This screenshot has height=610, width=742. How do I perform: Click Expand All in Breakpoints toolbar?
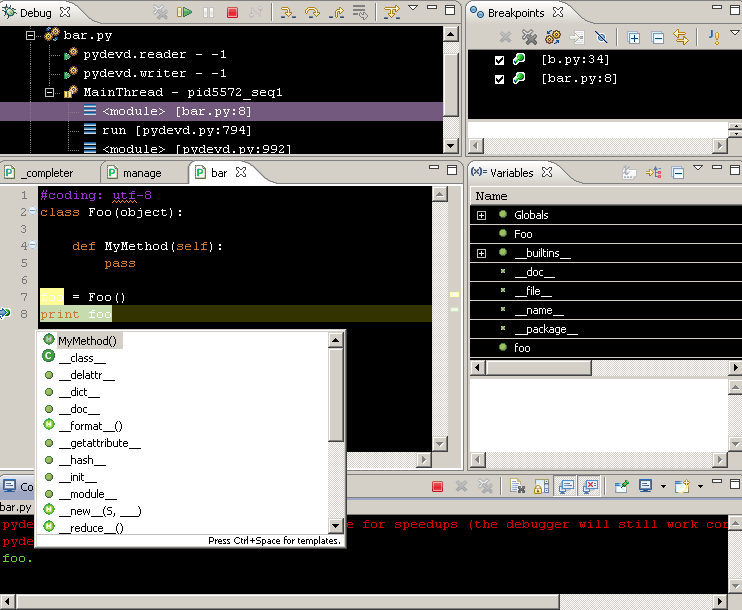coord(633,37)
